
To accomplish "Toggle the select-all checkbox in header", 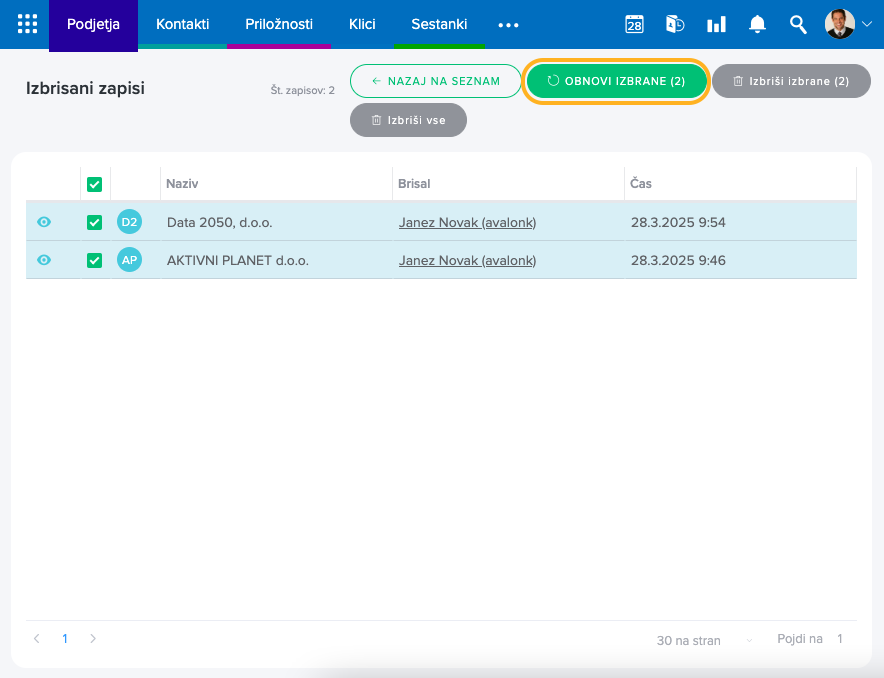I will pos(95,184).
